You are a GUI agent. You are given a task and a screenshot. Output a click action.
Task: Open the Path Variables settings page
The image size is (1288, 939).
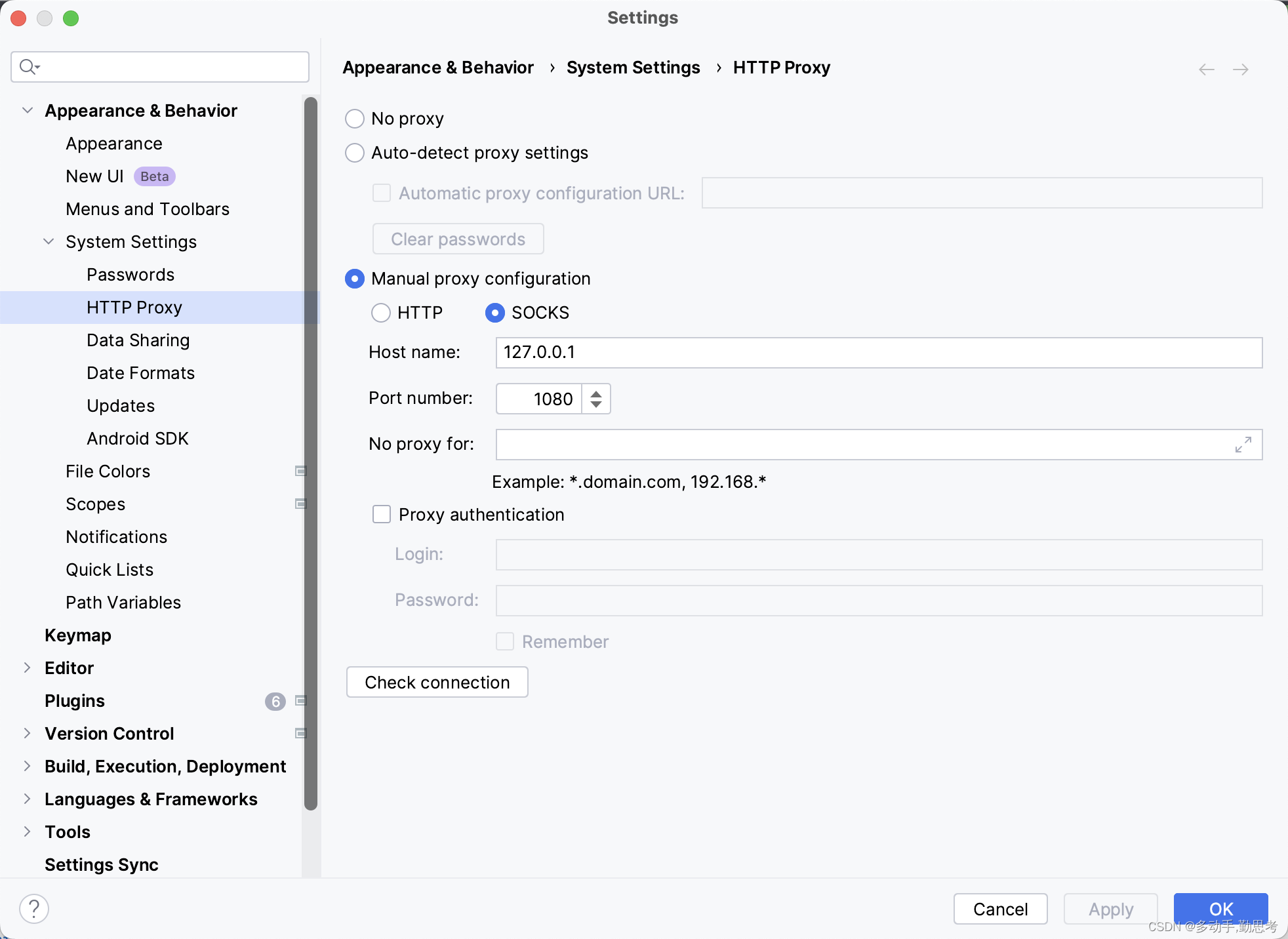[x=123, y=603]
